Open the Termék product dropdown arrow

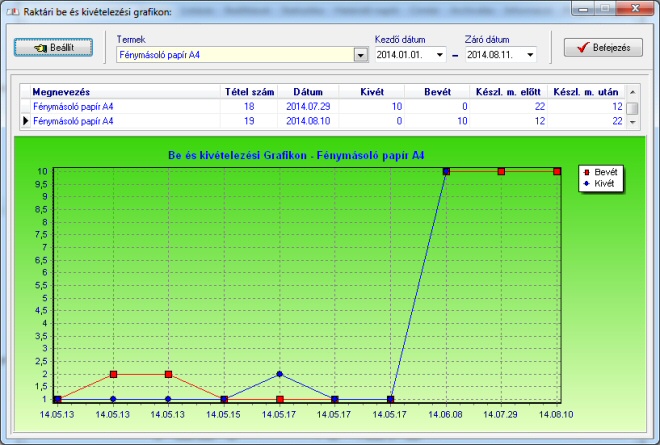361,55
